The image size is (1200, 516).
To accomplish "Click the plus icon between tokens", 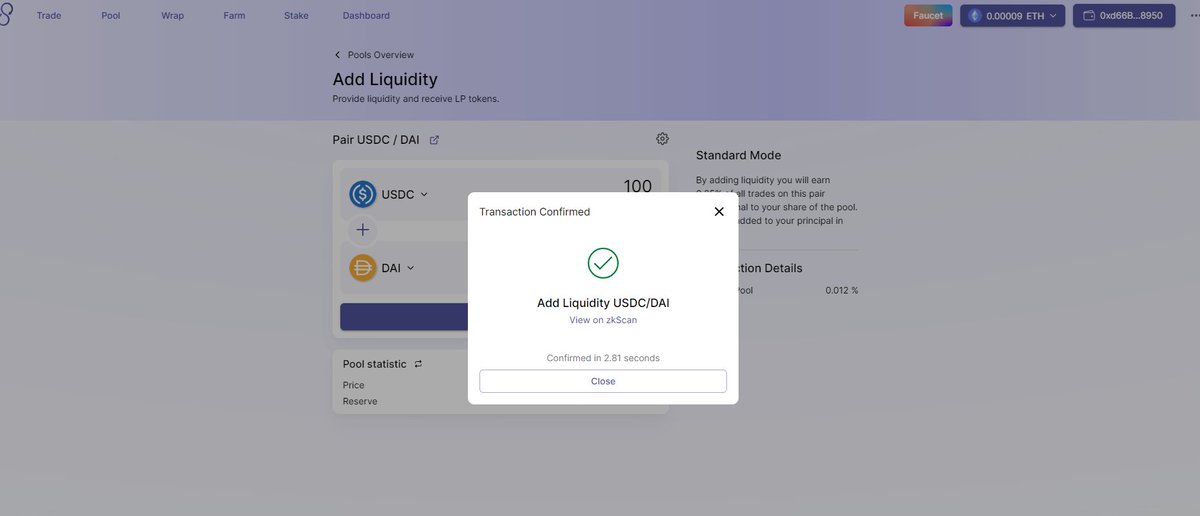I will pos(362,230).
